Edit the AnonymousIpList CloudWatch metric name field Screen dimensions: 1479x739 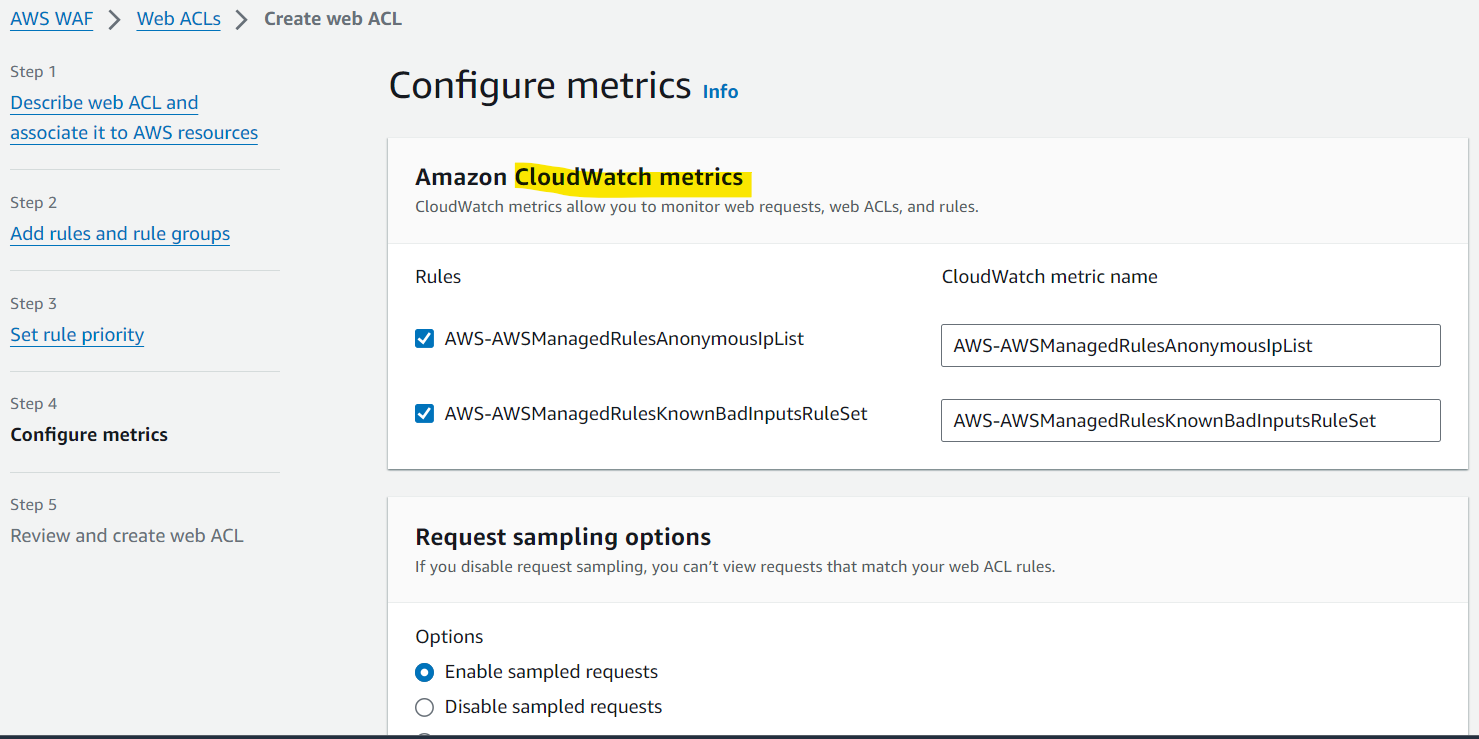pyautogui.click(x=1190, y=346)
